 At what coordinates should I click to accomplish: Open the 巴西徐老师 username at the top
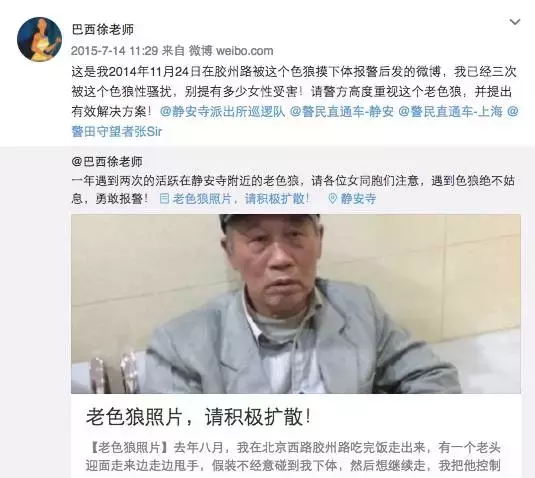pos(103,30)
